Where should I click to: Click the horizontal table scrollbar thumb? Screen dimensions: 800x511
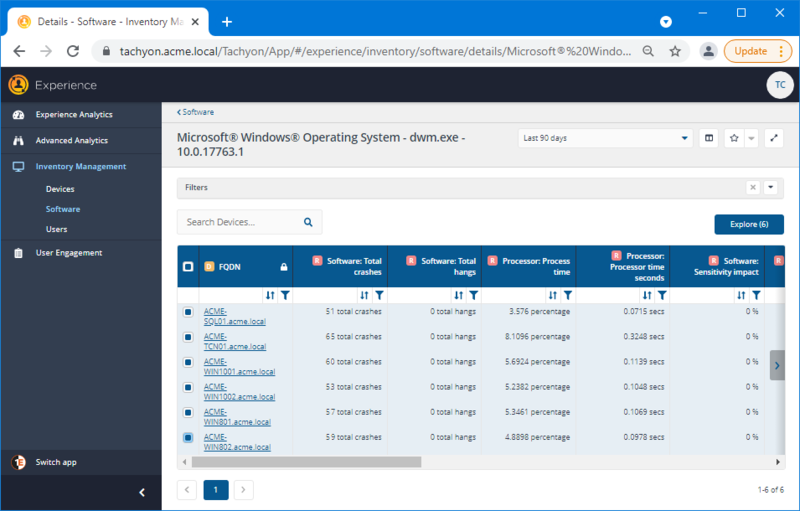tap(307, 462)
